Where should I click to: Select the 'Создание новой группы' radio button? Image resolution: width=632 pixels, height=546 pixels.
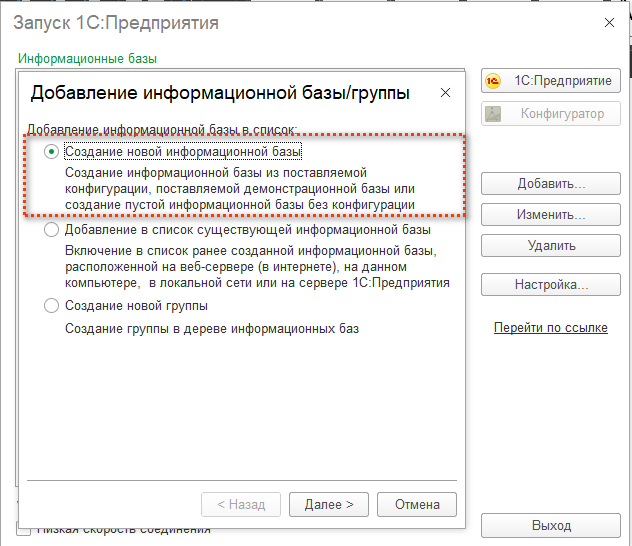pos(51,305)
